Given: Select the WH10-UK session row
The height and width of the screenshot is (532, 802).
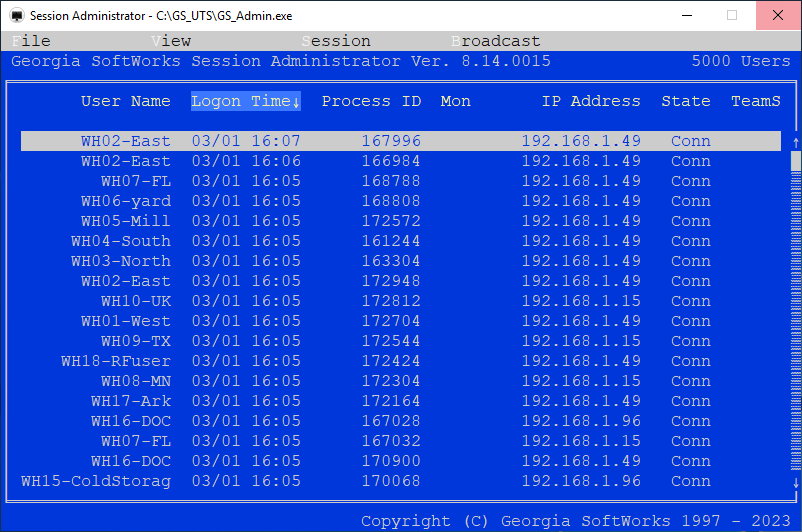Looking at the screenshot, I should pyautogui.click(x=401, y=301).
